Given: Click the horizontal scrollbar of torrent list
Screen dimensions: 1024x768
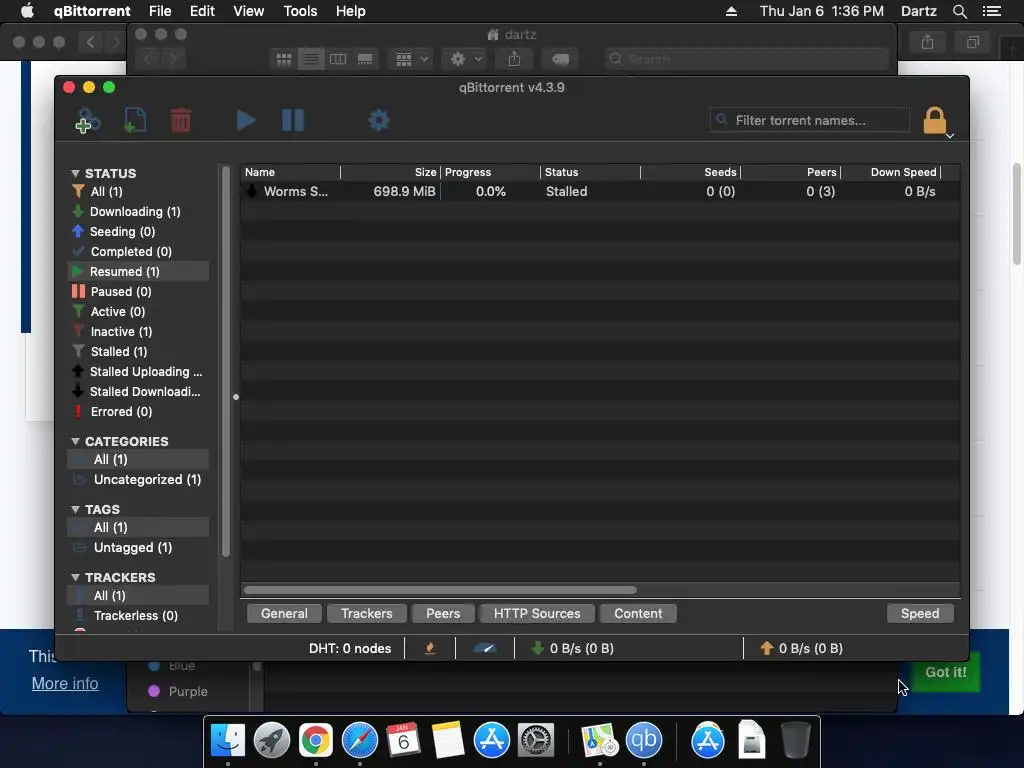Looking at the screenshot, I should click(x=440, y=590).
